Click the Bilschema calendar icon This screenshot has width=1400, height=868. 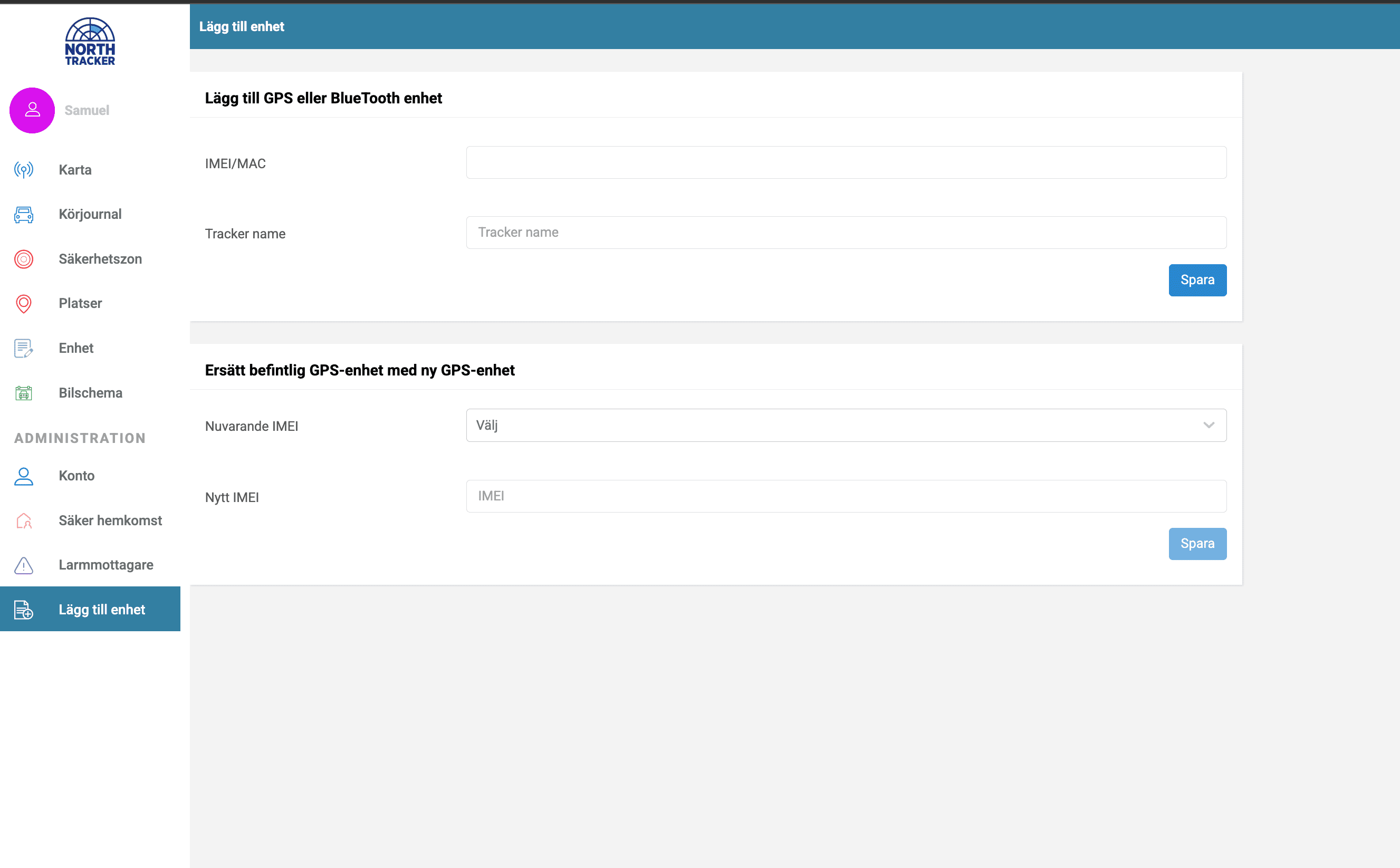point(24,393)
